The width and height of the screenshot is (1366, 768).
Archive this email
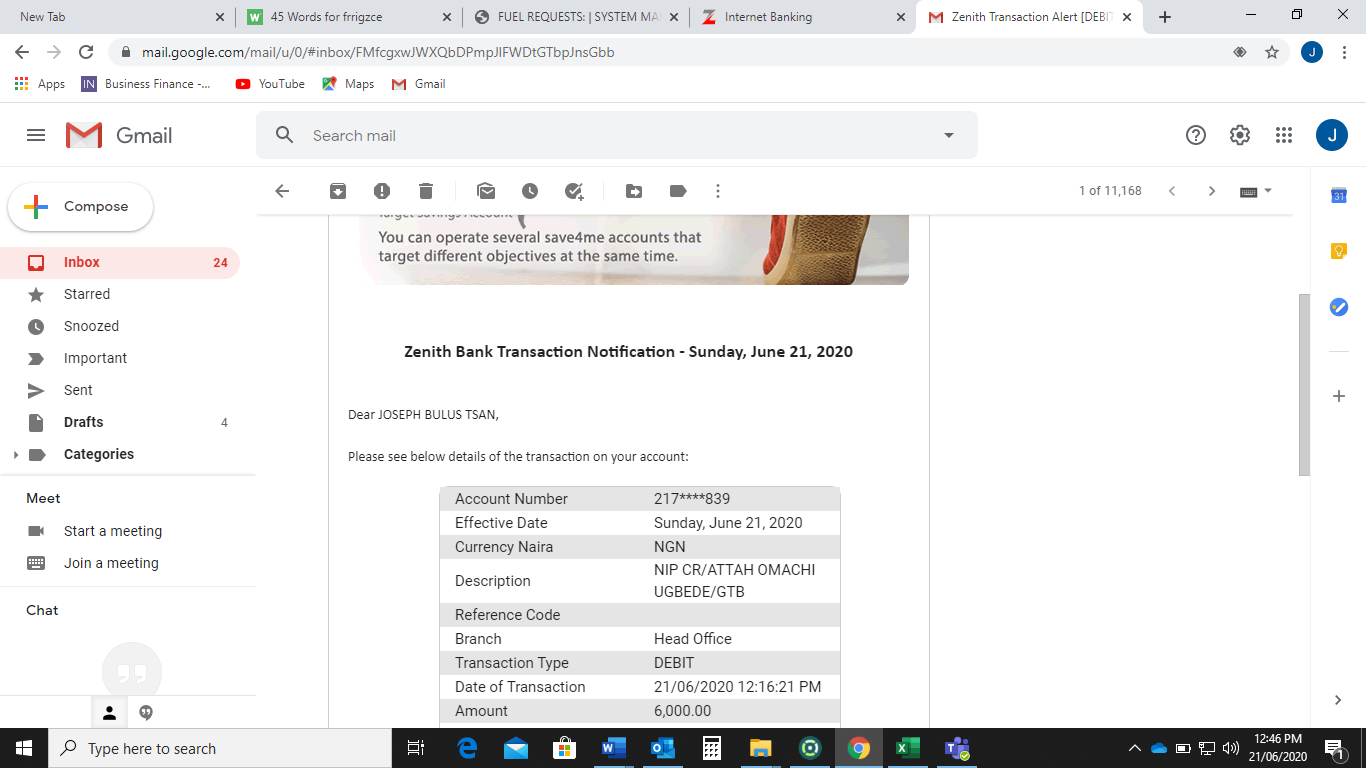pyautogui.click(x=338, y=191)
